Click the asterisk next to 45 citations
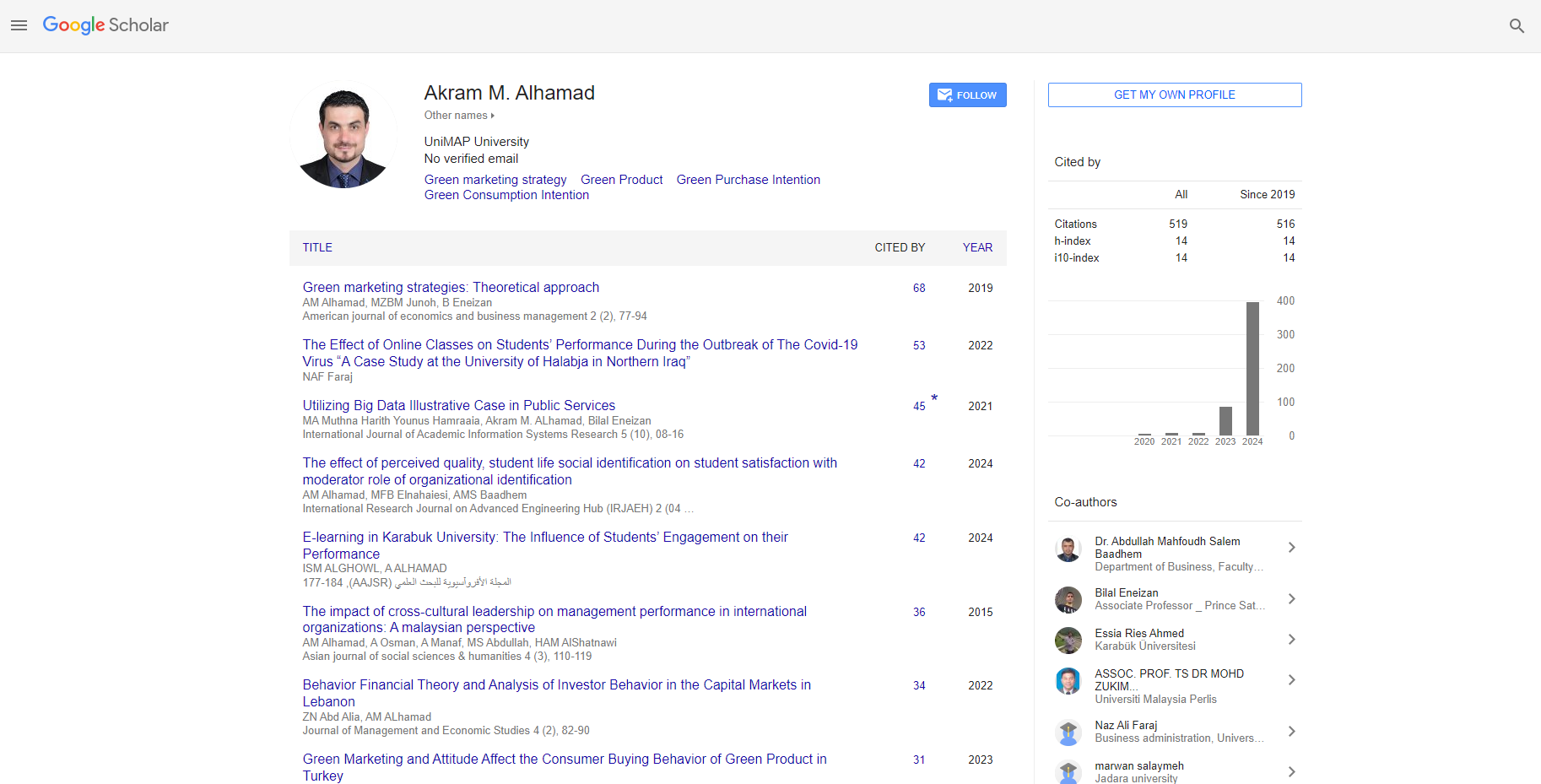 (934, 398)
